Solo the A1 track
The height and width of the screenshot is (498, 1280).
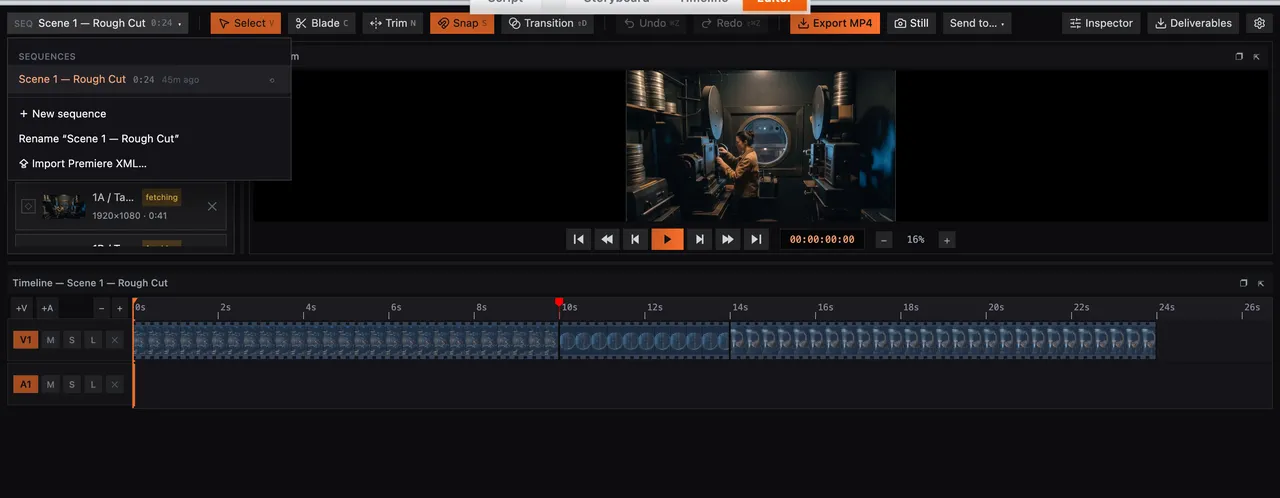[x=72, y=384]
